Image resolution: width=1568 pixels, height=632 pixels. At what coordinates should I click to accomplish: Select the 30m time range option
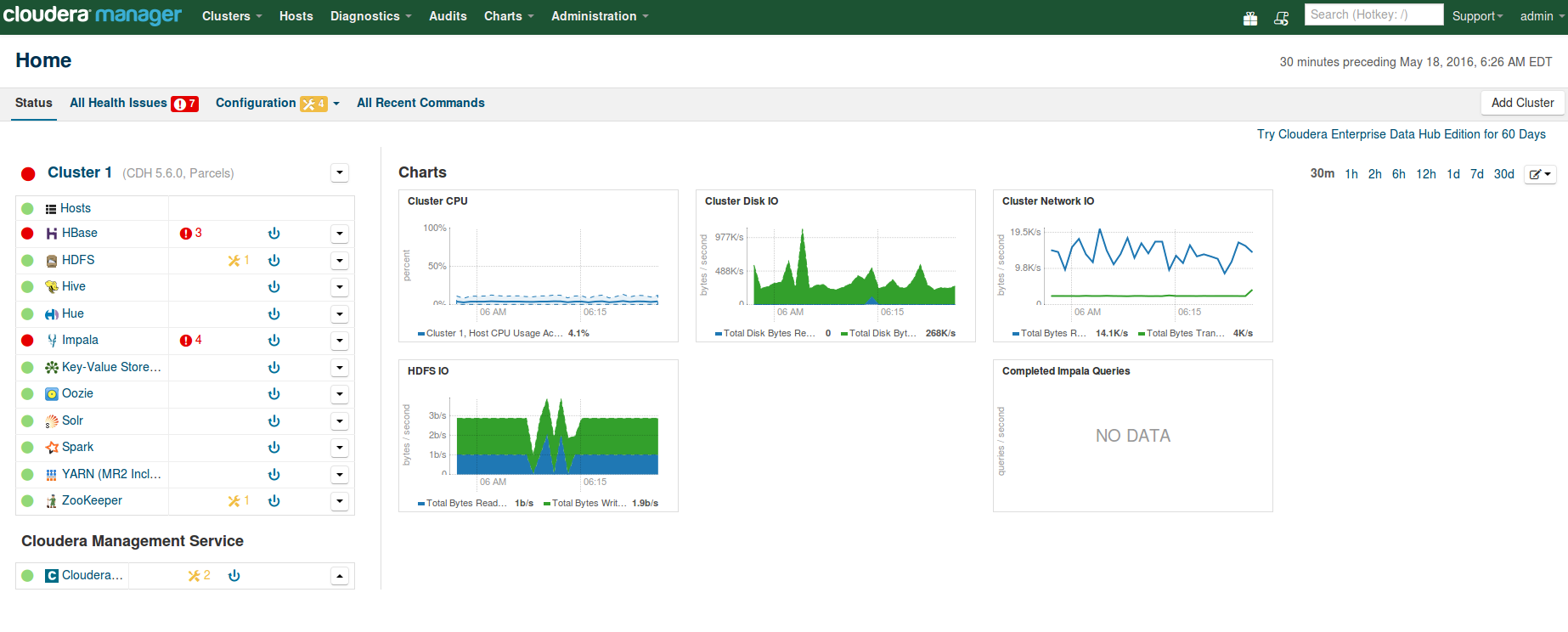click(x=1322, y=173)
